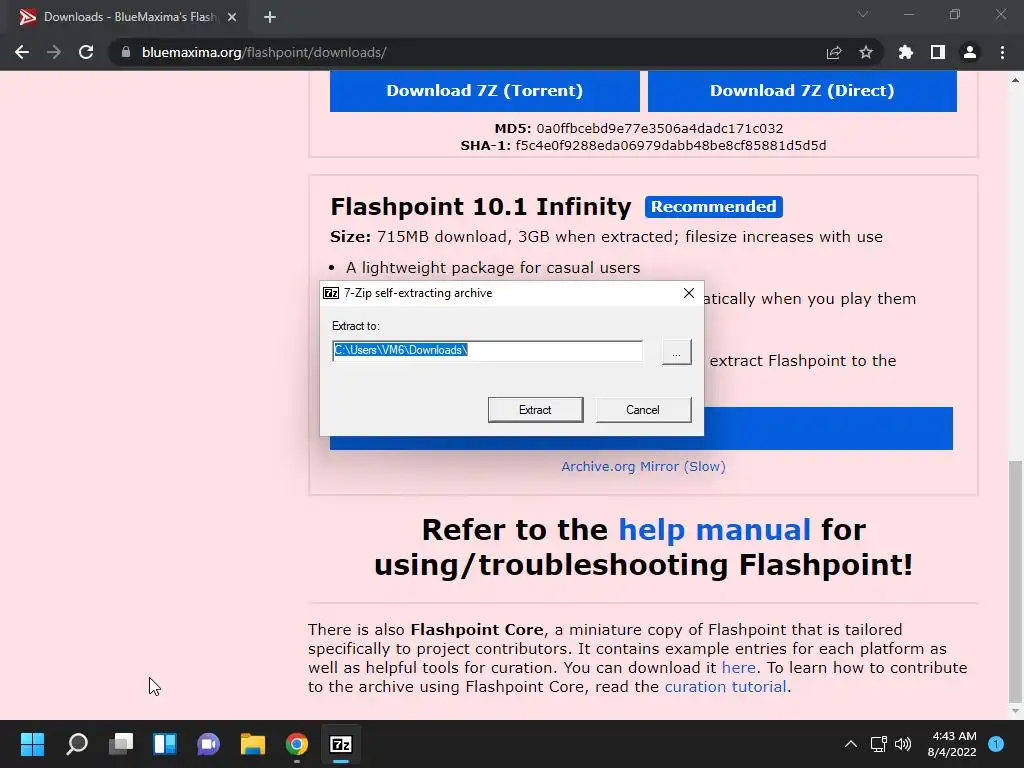Open the Archive.org Mirror (Slow) link
Screen dimensions: 1024x768
[643, 466]
